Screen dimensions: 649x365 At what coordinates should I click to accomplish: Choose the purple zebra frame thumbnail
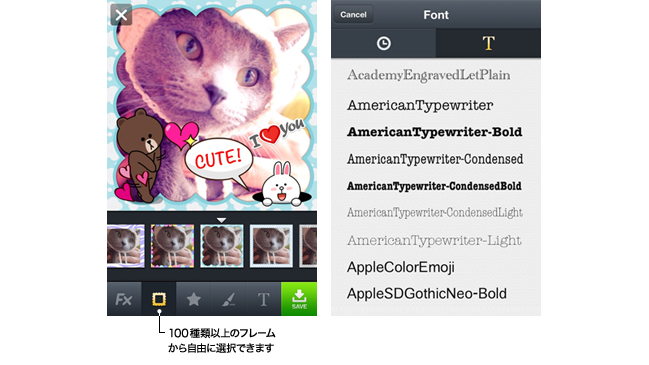coord(126,246)
